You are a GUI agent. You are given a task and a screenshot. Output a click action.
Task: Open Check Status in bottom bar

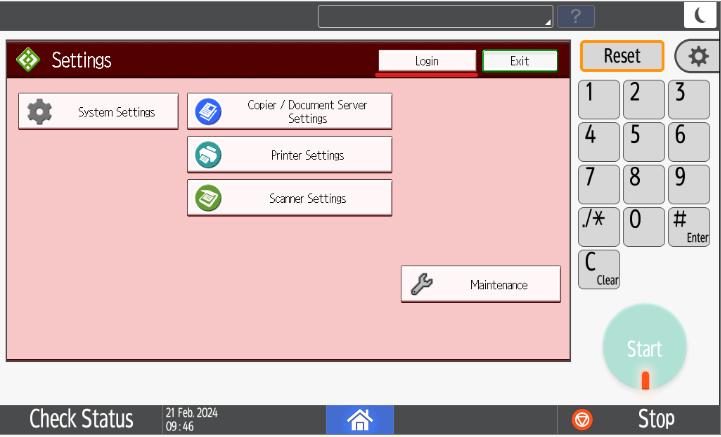pyautogui.click(x=80, y=419)
